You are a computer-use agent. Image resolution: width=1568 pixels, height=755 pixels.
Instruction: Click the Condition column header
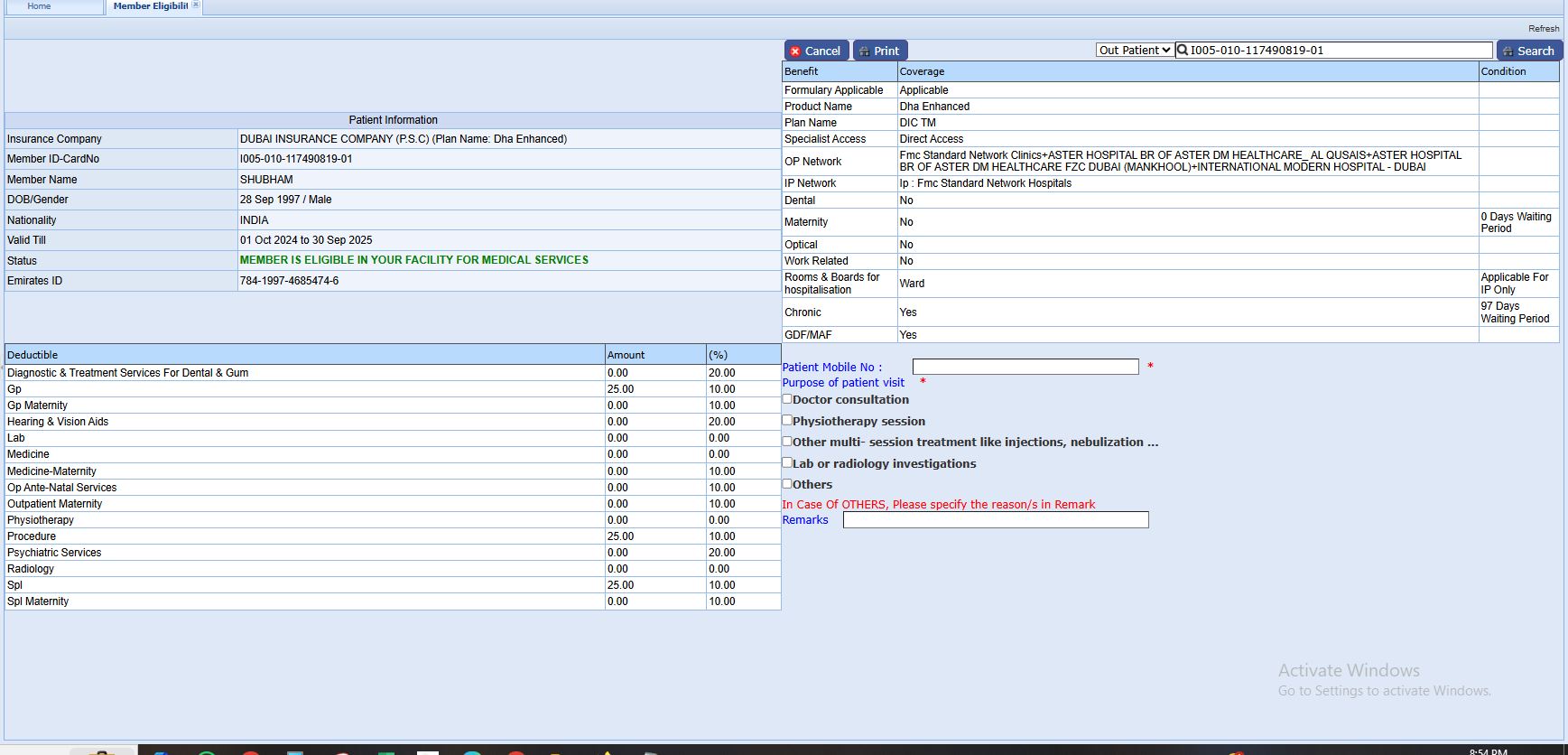point(1503,71)
